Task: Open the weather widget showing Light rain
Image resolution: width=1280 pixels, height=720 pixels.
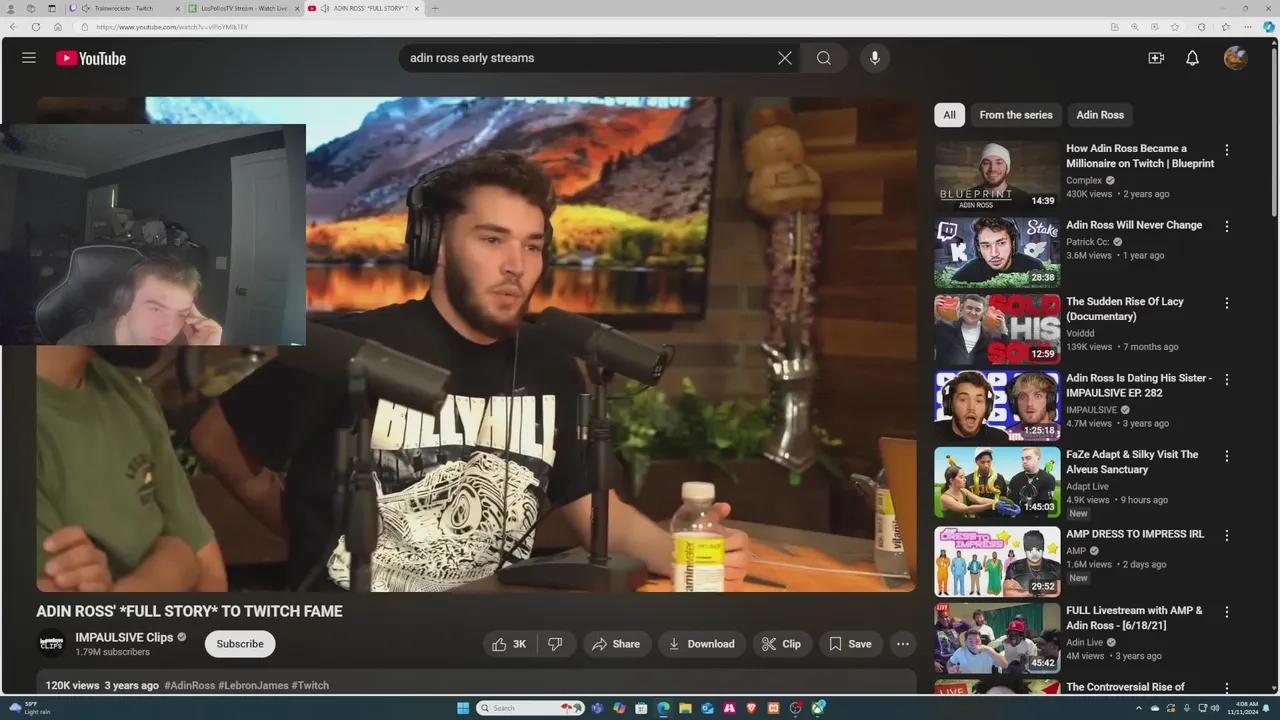Action: (29, 708)
